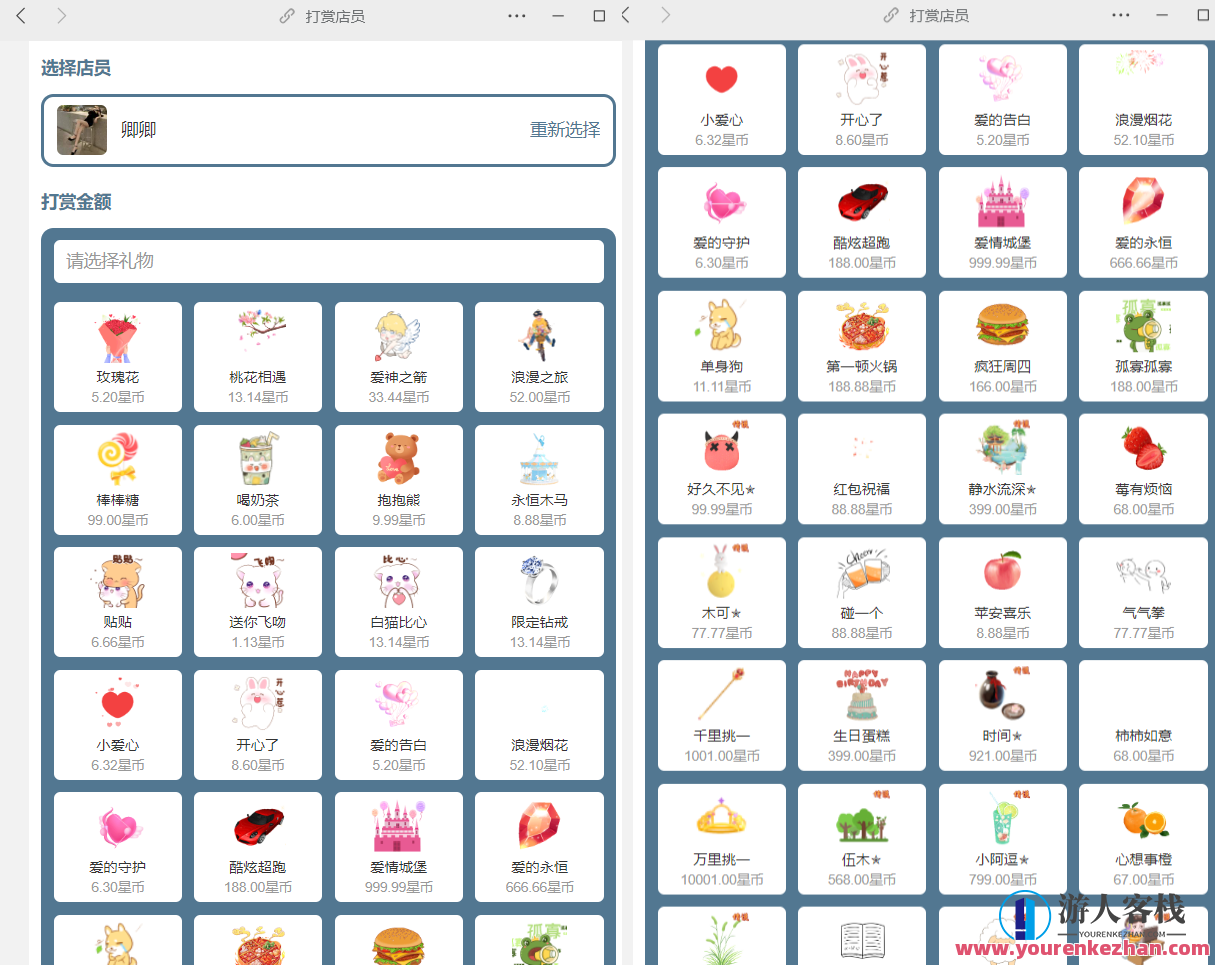Select 浪漫烟花 gift in left window
Image resolution: width=1215 pixels, height=965 pixels.
539,725
